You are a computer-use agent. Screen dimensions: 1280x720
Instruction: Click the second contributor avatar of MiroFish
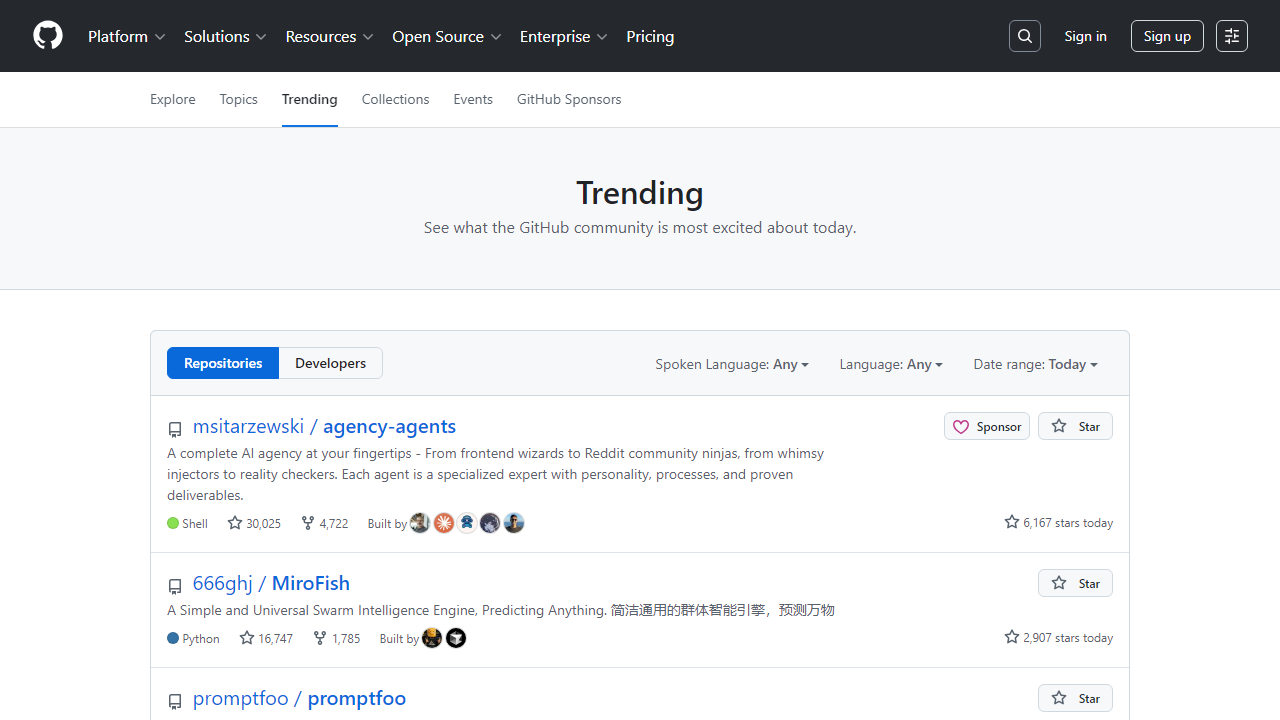pyautogui.click(x=456, y=638)
